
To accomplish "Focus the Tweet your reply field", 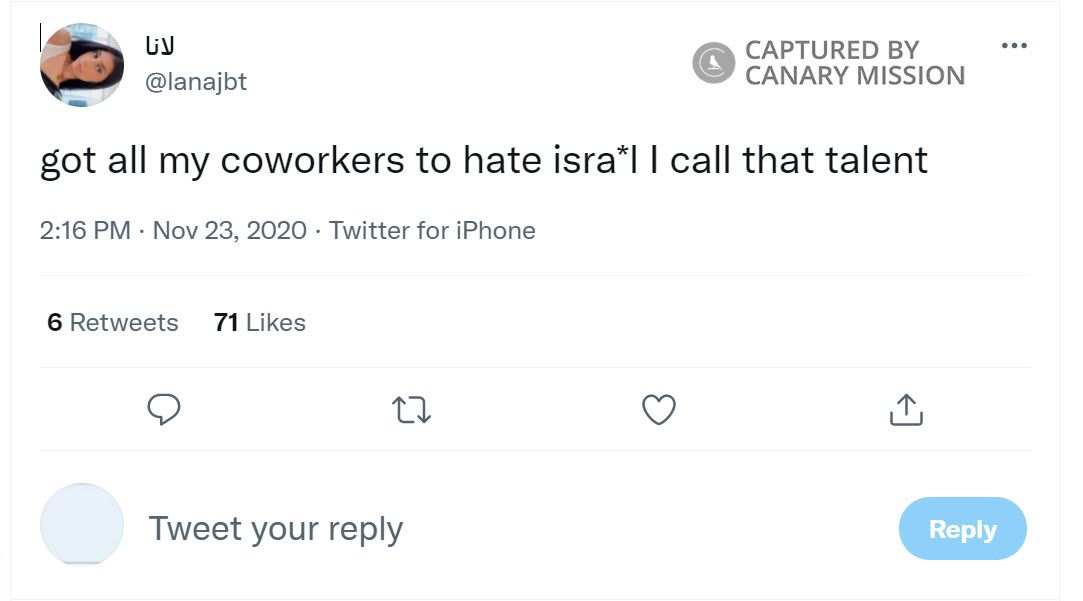I will point(276,528).
